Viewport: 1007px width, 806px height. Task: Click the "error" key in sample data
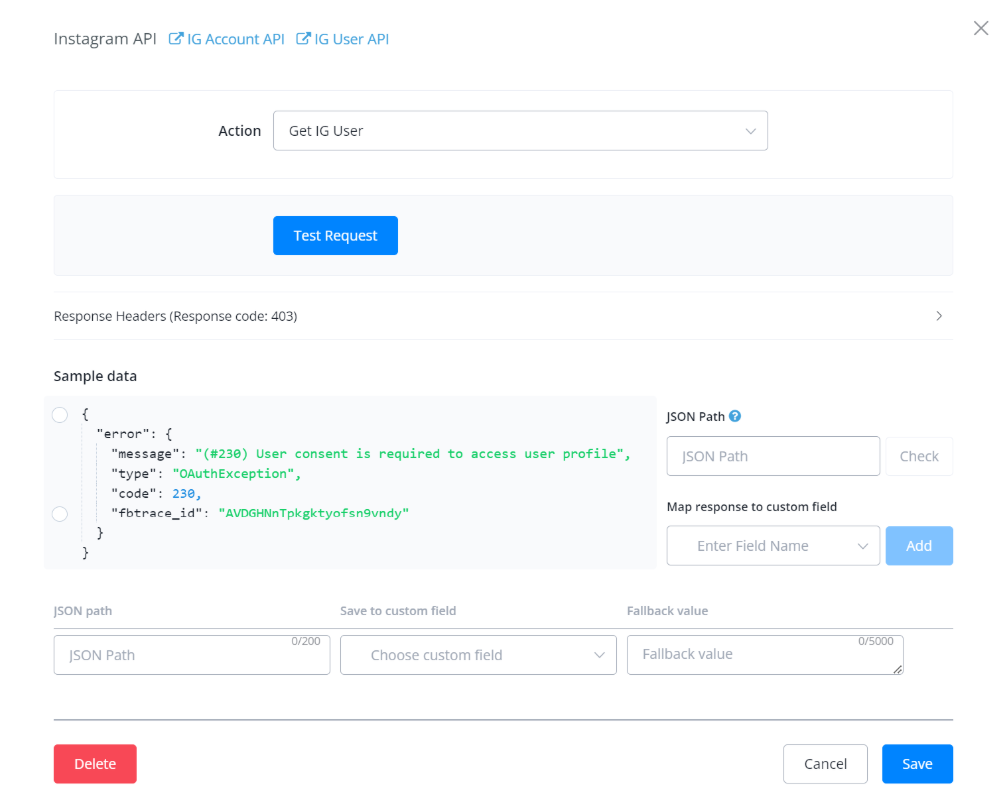(x=122, y=434)
